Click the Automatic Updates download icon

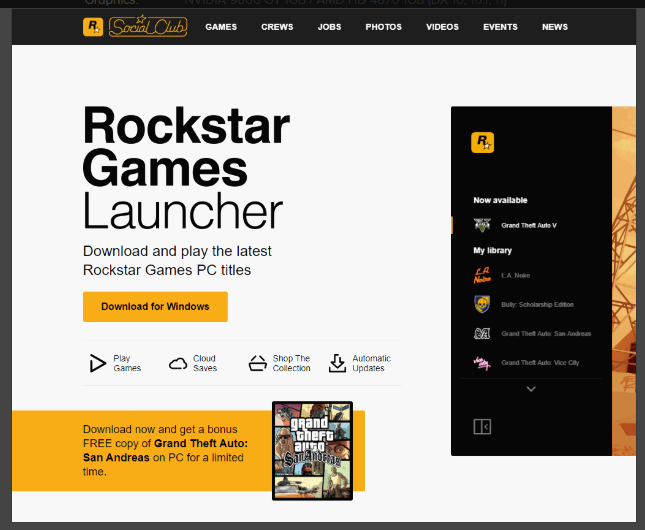(337, 363)
